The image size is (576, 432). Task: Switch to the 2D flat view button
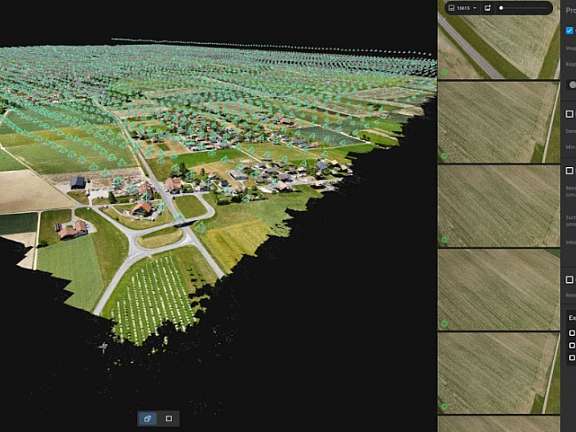(x=169, y=418)
